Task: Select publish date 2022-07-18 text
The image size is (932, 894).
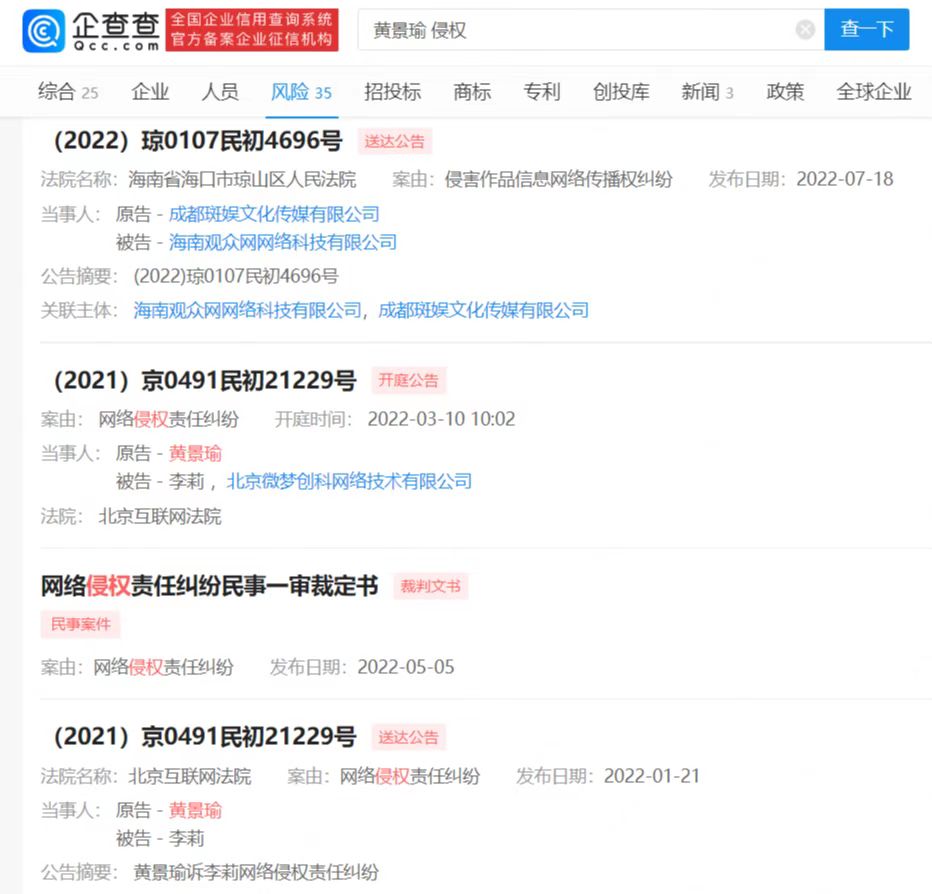Action: click(845, 179)
